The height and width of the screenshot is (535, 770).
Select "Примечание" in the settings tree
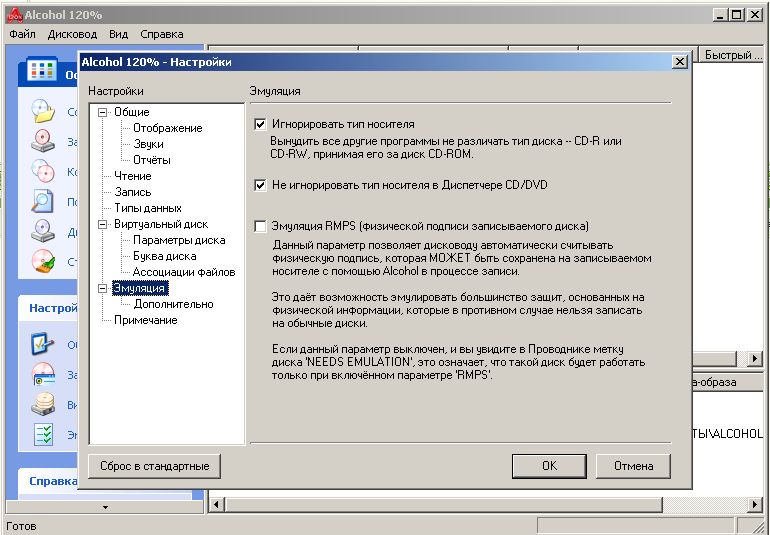coord(145,320)
